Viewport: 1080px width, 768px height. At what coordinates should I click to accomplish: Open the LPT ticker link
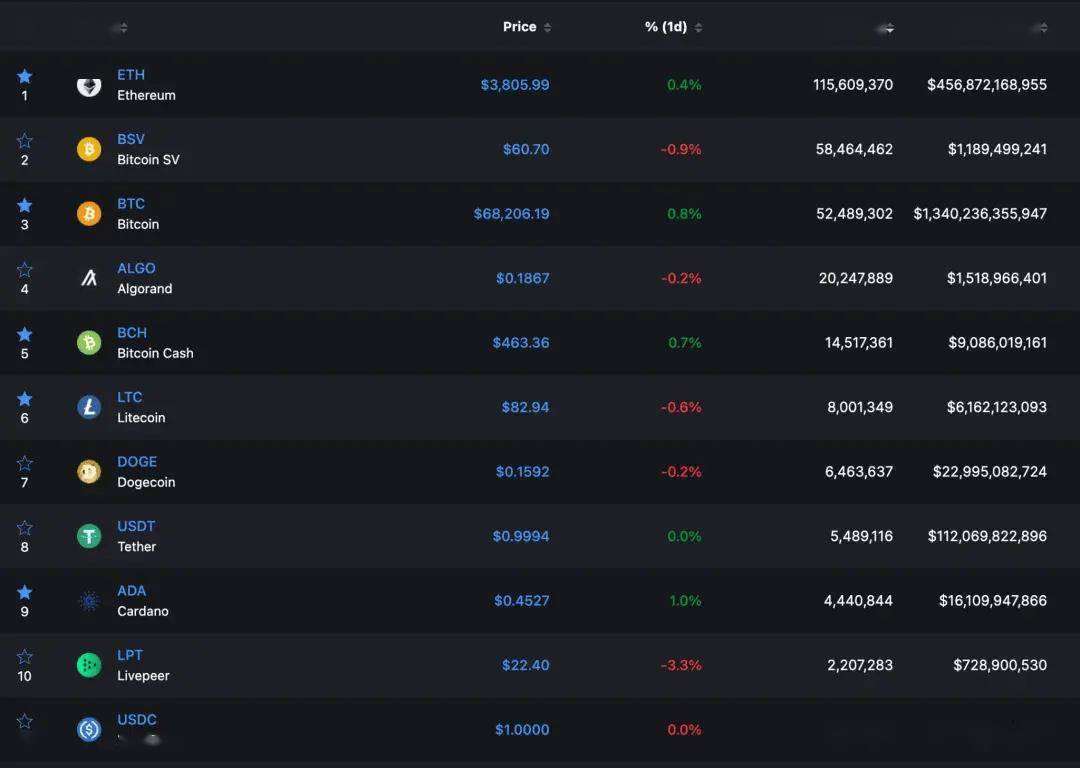pyautogui.click(x=130, y=655)
